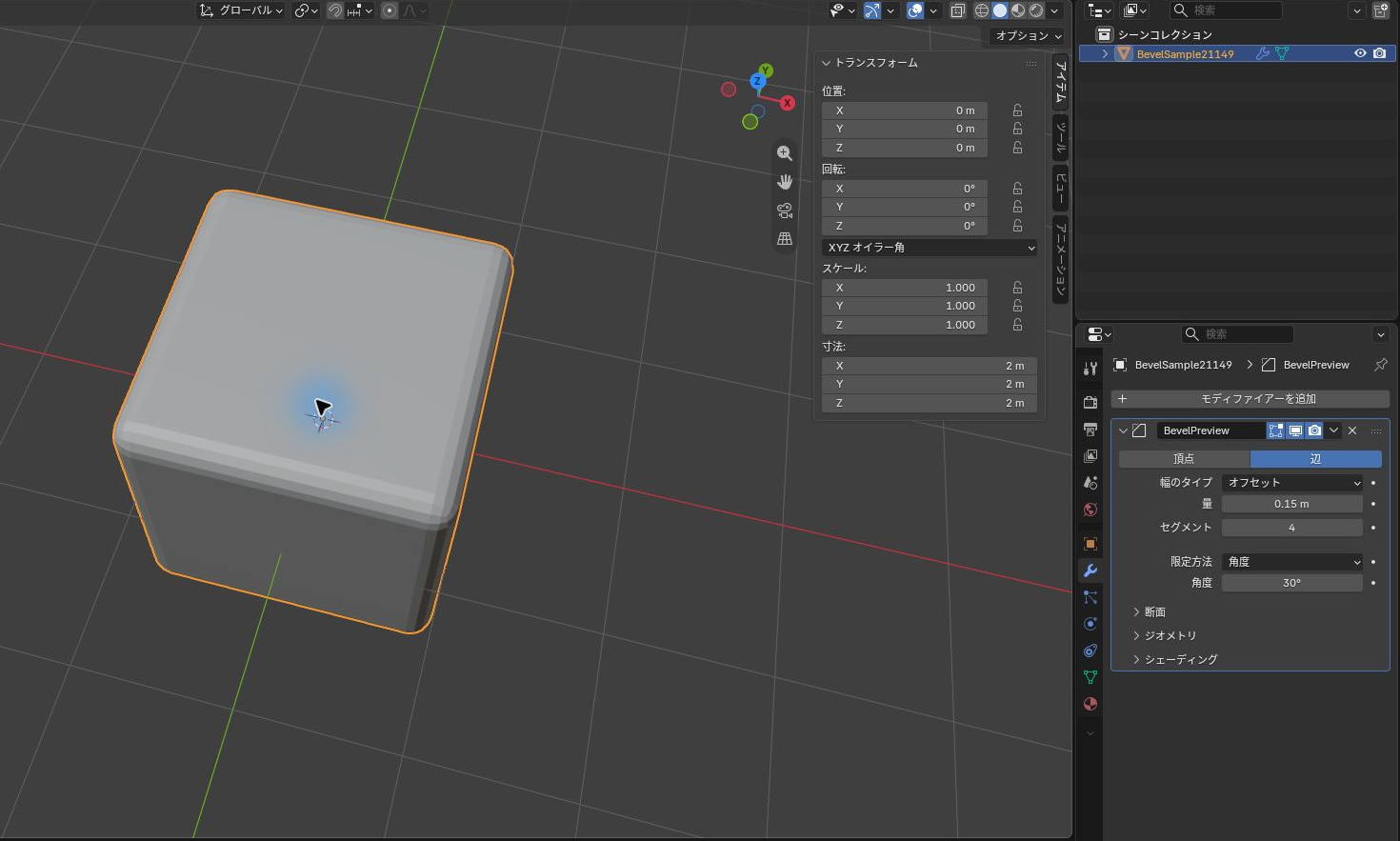This screenshot has width=1400, height=841.
Task: Lock the position X value
Action: point(1017,110)
